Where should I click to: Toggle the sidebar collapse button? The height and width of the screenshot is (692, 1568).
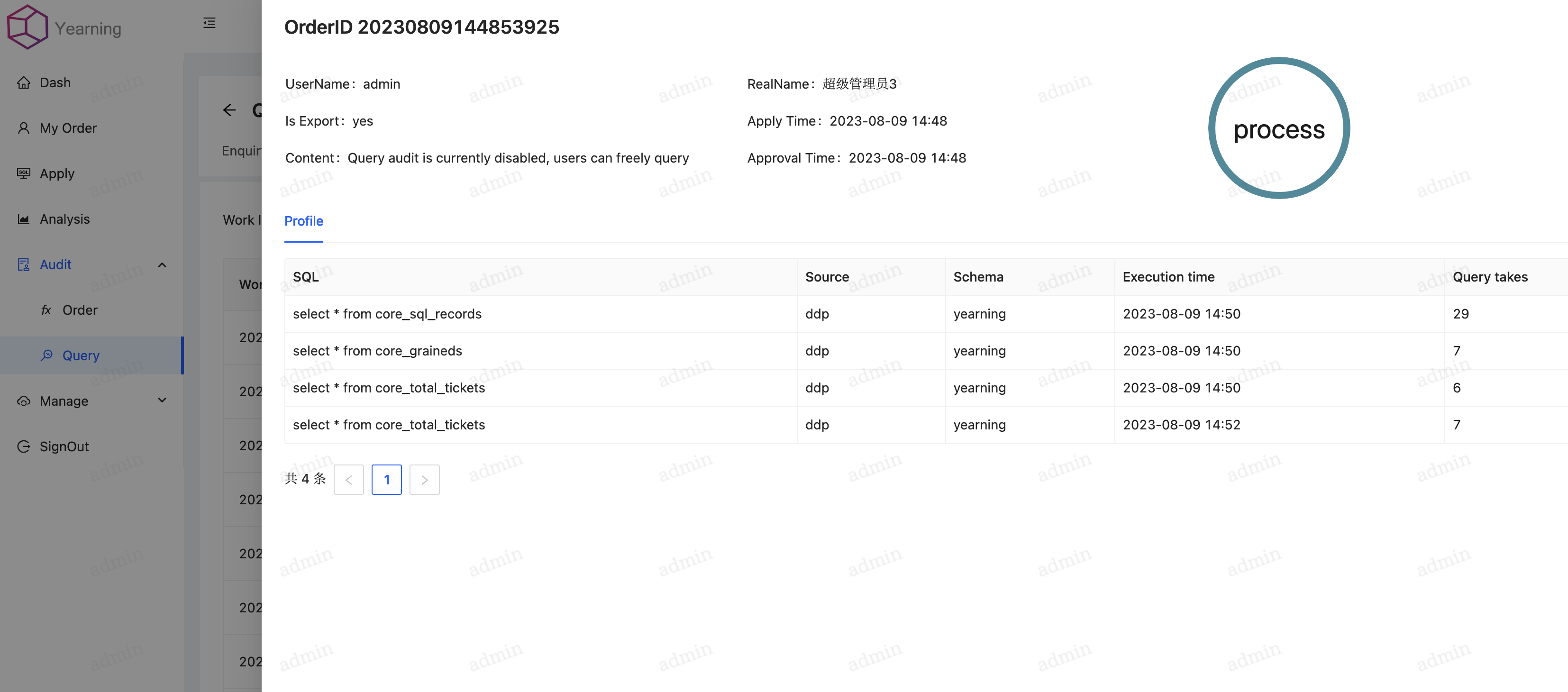point(209,22)
